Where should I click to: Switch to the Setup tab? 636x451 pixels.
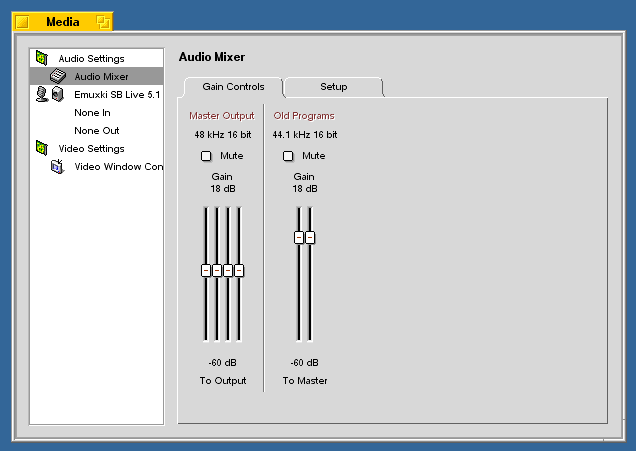point(333,87)
